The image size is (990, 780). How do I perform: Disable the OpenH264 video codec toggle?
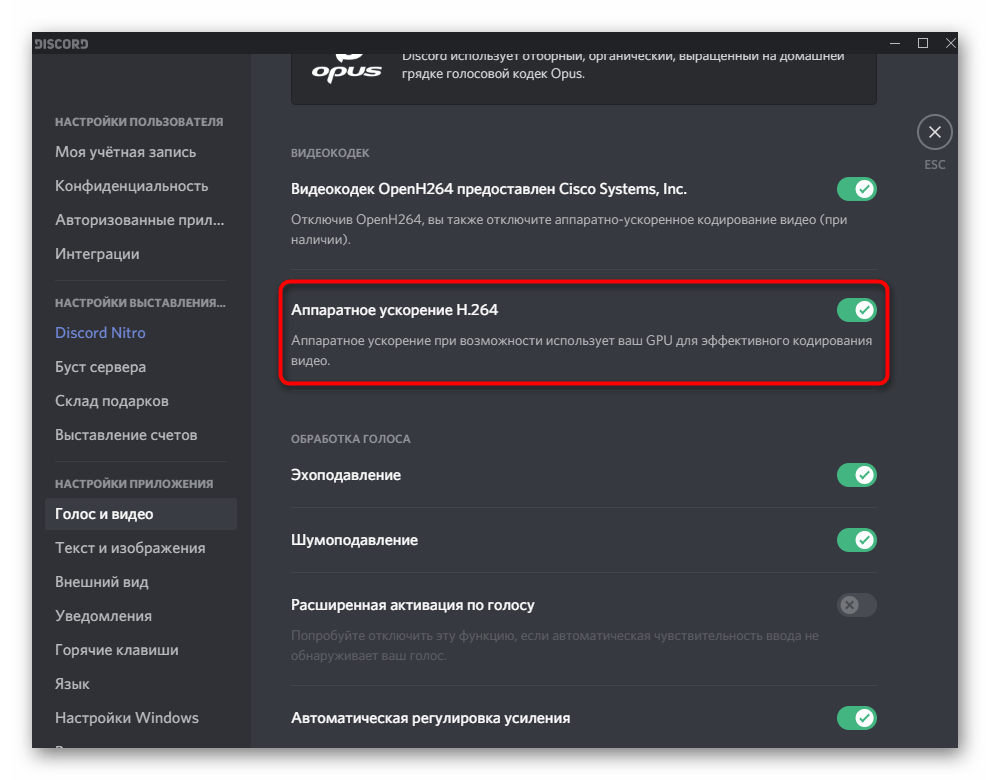tap(856, 189)
